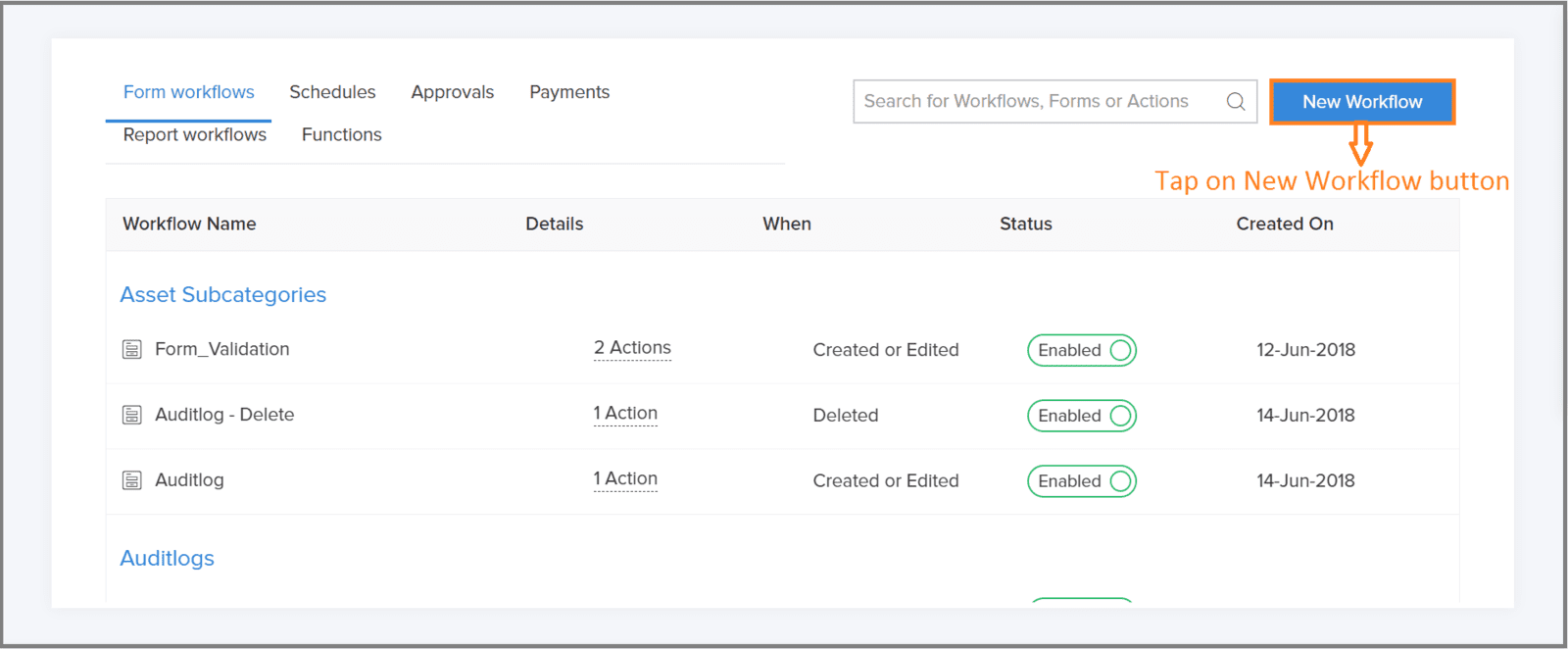Switch to the Functions tab
Viewport: 1568px width, 649px height.
341,134
